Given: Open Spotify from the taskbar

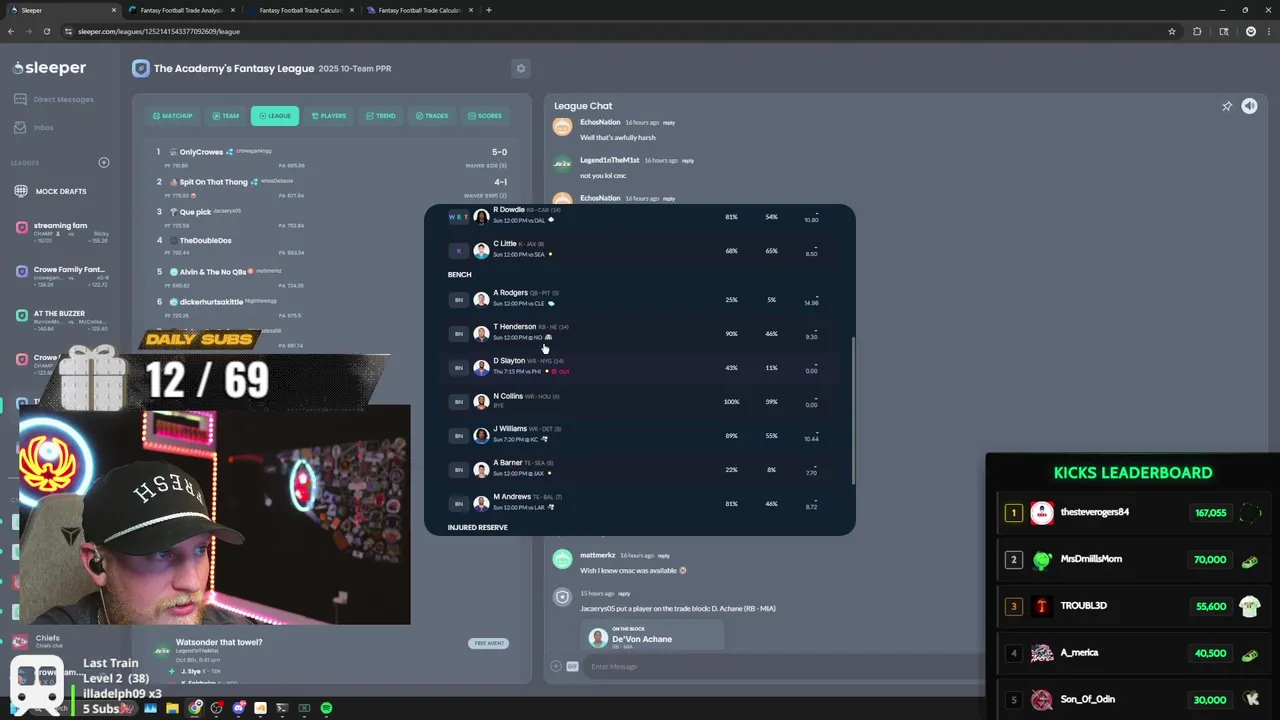Looking at the screenshot, I should tap(326, 708).
